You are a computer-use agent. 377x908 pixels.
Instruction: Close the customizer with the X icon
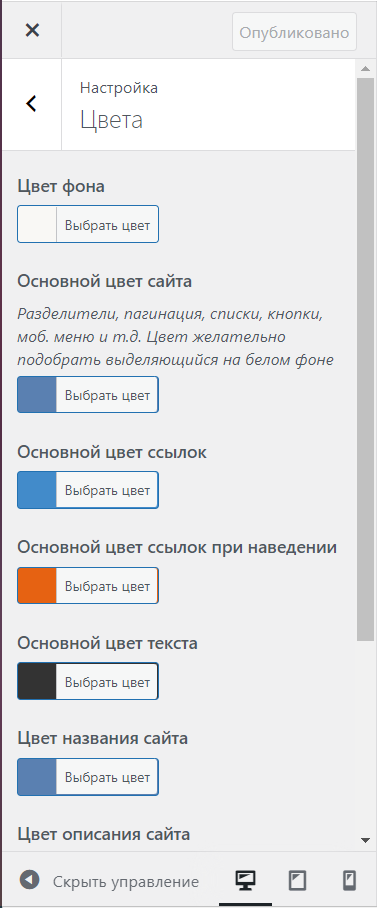(32, 30)
